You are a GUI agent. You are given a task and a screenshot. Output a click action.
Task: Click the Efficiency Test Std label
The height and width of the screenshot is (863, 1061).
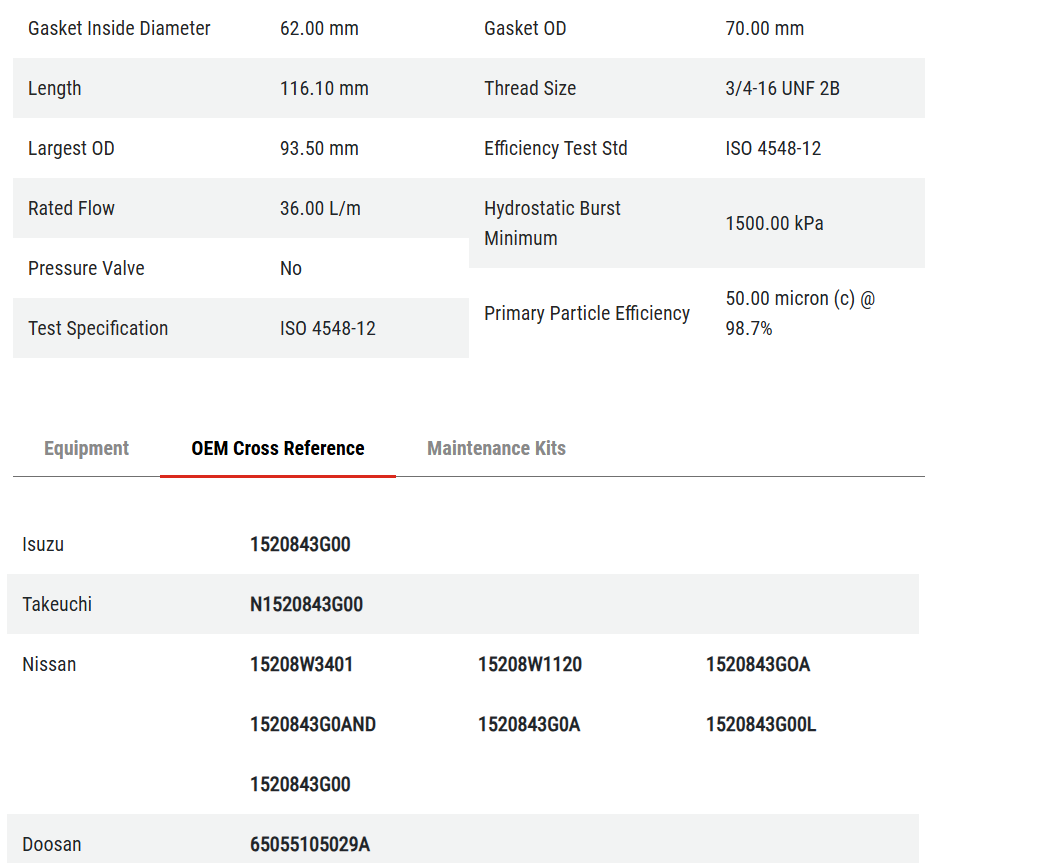pyautogui.click(x=556, y=148)
